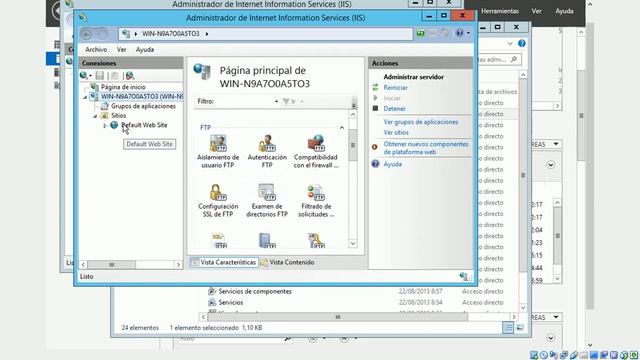This screenshot has width=640, height=360.
Task: Select Servicios de componentes in Explorer window
Action: tap(255, 291)
